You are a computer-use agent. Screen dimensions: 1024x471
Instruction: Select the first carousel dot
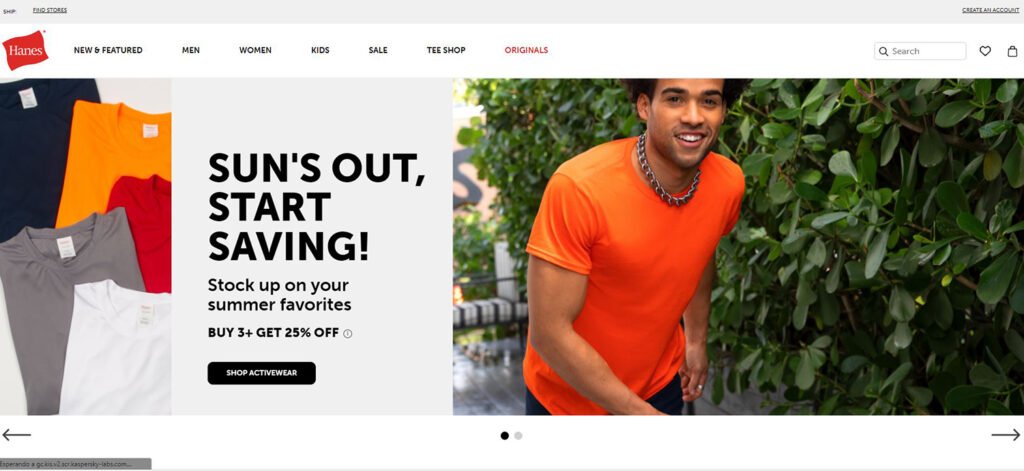(504, 436)
